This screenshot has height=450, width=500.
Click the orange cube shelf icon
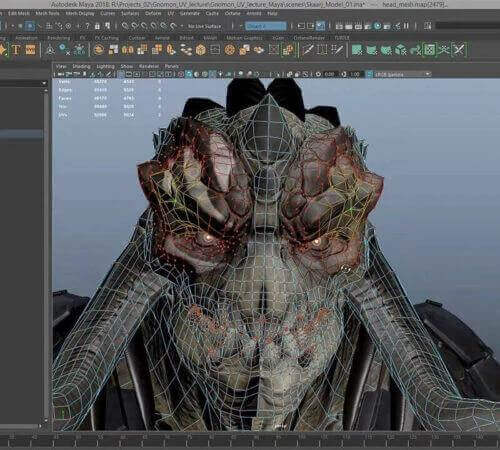200,50
